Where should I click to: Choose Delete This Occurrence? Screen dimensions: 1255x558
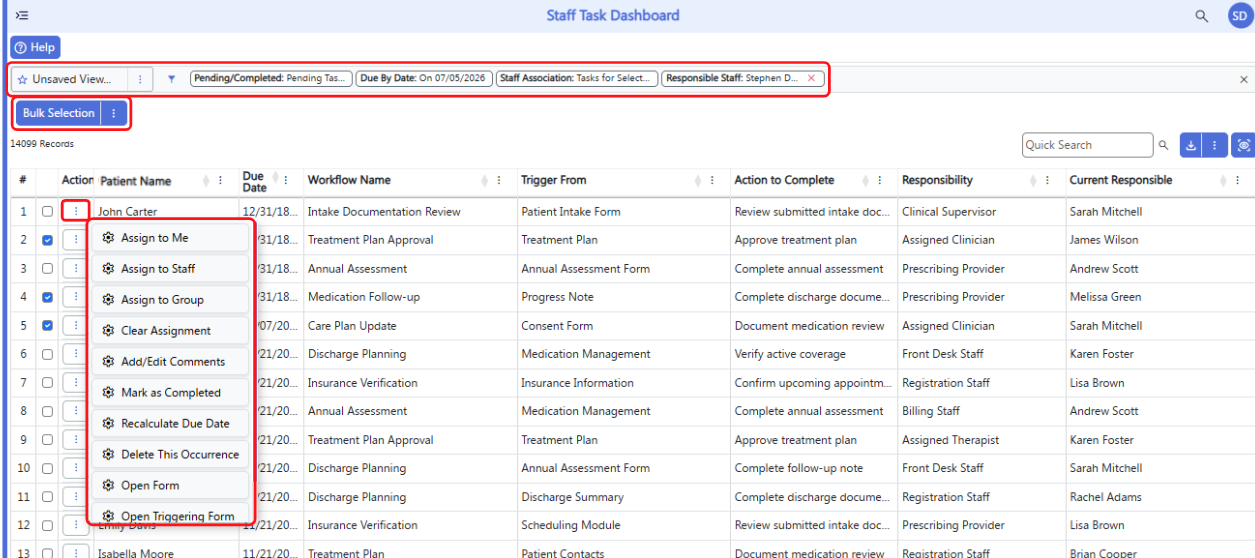pyautogui.click(x=171, y=455)
